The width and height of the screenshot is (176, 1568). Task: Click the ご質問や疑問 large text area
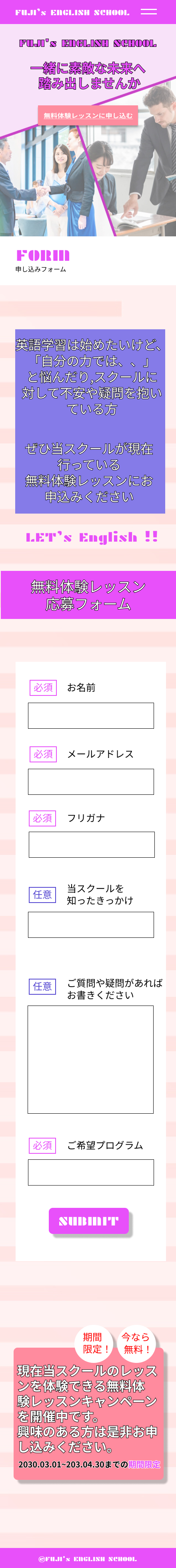[90, 1060]
